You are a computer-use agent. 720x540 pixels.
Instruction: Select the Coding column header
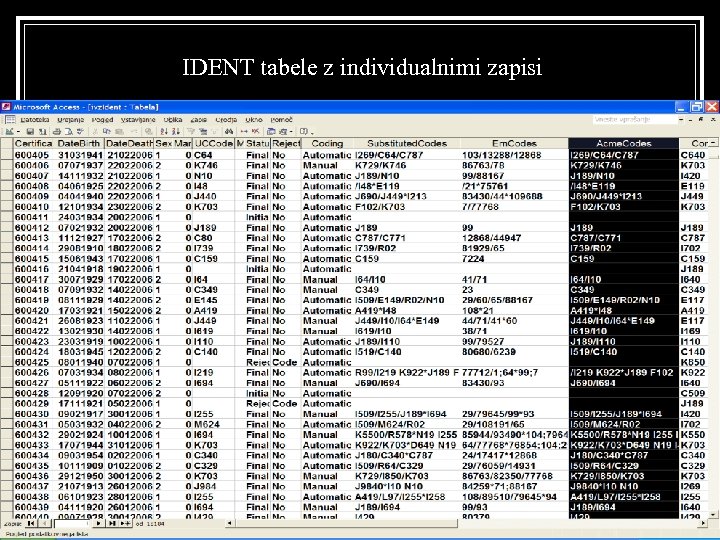(x=327, y=143)
